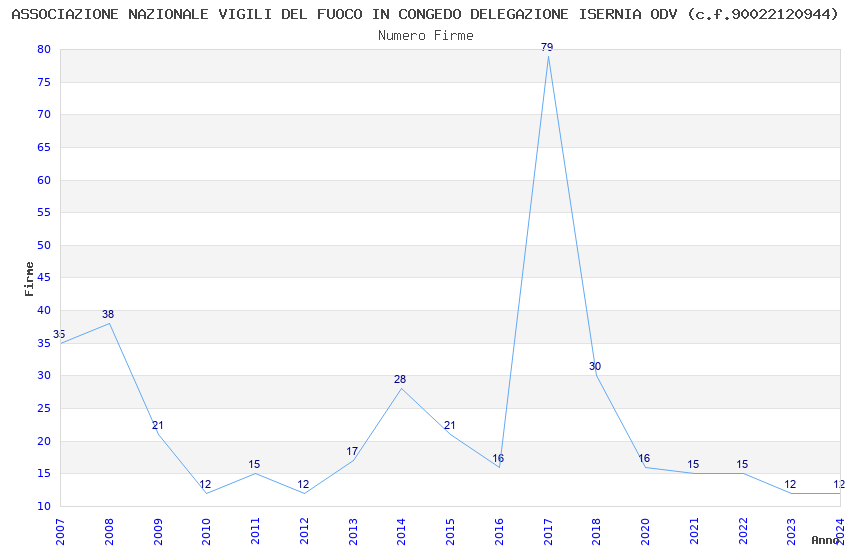This screenshot has width=850, height=550.
Task: Click the peak data label 79
Action: 547,47
